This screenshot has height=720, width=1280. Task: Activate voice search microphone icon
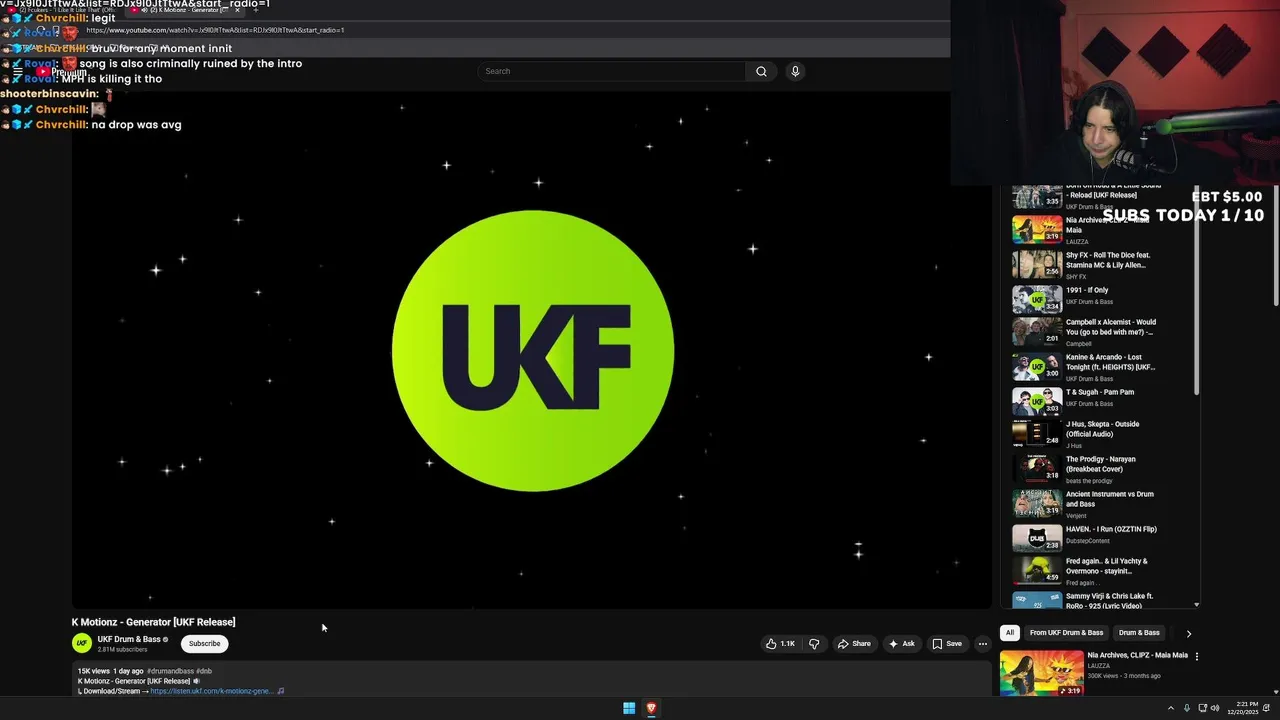[x=795, y=71]
